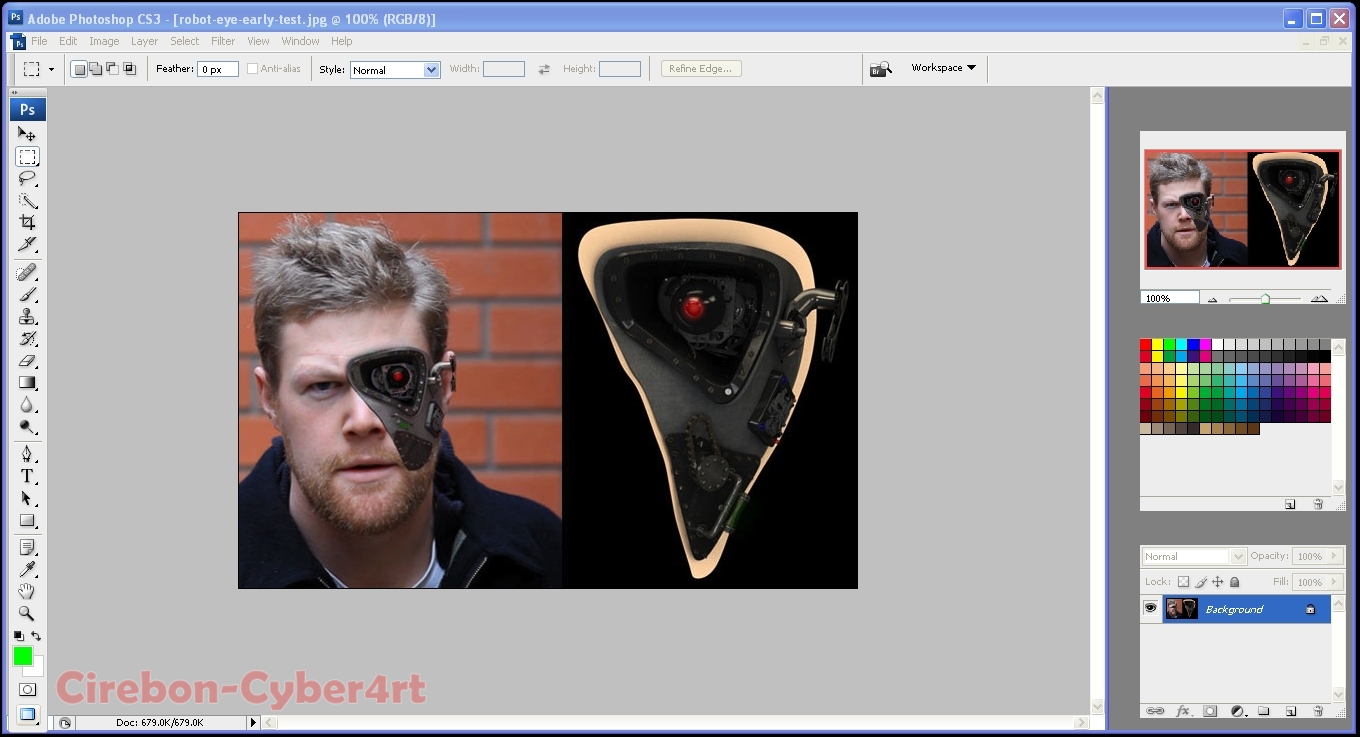
Task: Toggle lock all
Action: [1235, 582]
